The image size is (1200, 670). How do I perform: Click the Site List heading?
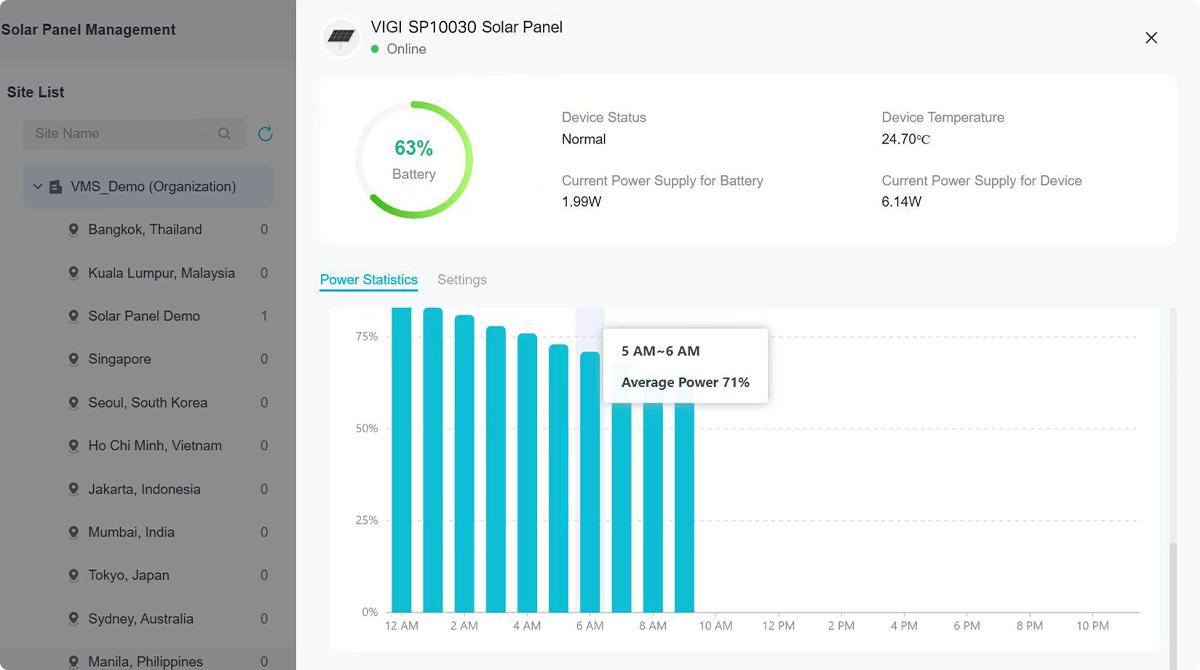pos(36,92)
